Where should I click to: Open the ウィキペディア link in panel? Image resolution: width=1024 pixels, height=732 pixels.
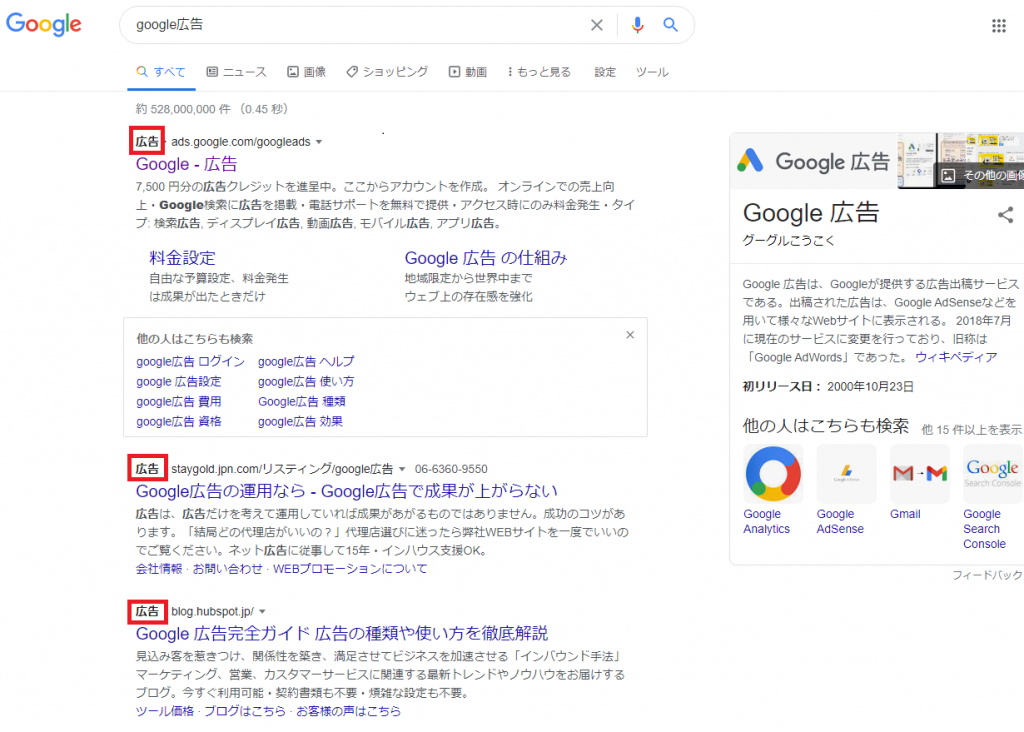tap(956, 357)
